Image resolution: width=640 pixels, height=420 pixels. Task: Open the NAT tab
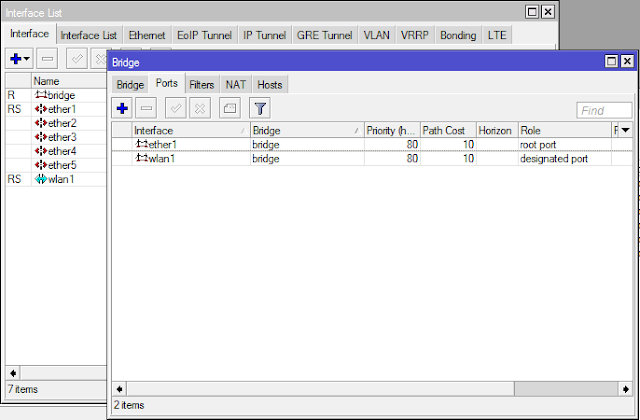[236, 85]
